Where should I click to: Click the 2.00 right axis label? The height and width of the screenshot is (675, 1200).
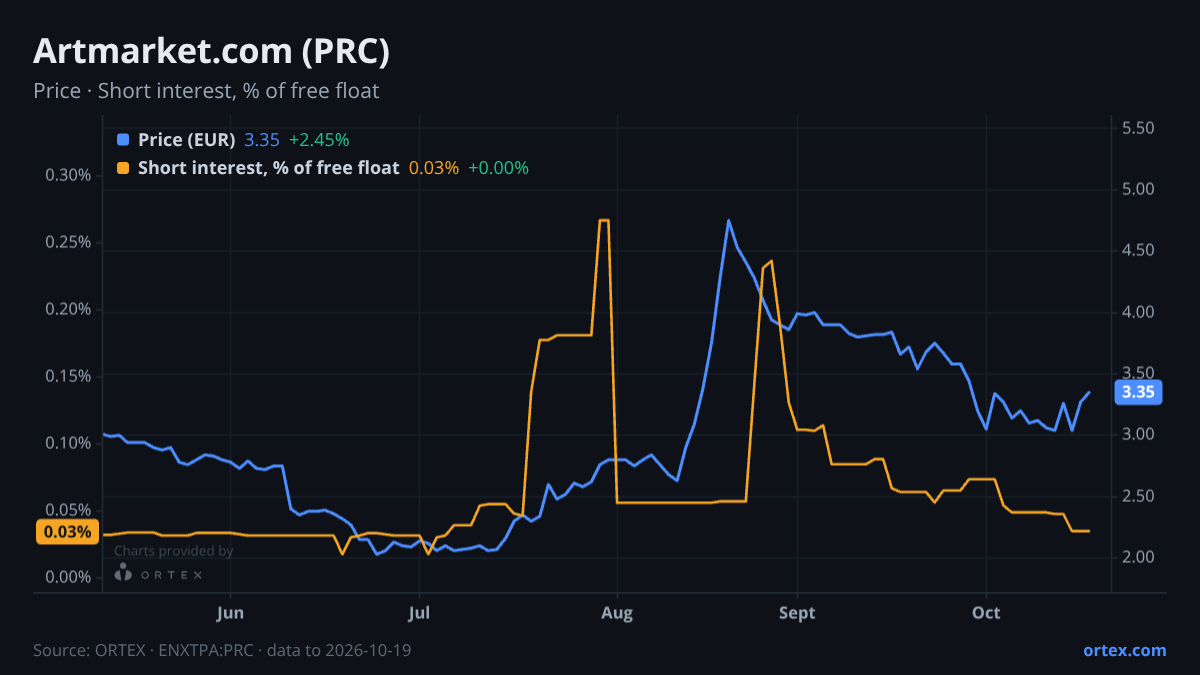pos(1138,557)
